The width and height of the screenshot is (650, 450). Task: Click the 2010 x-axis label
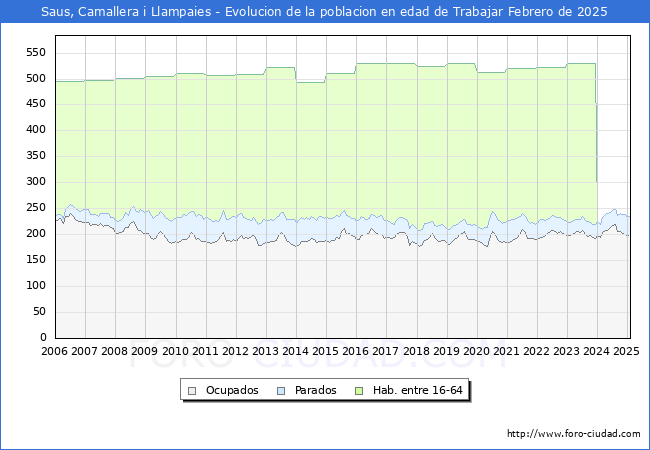175,351
